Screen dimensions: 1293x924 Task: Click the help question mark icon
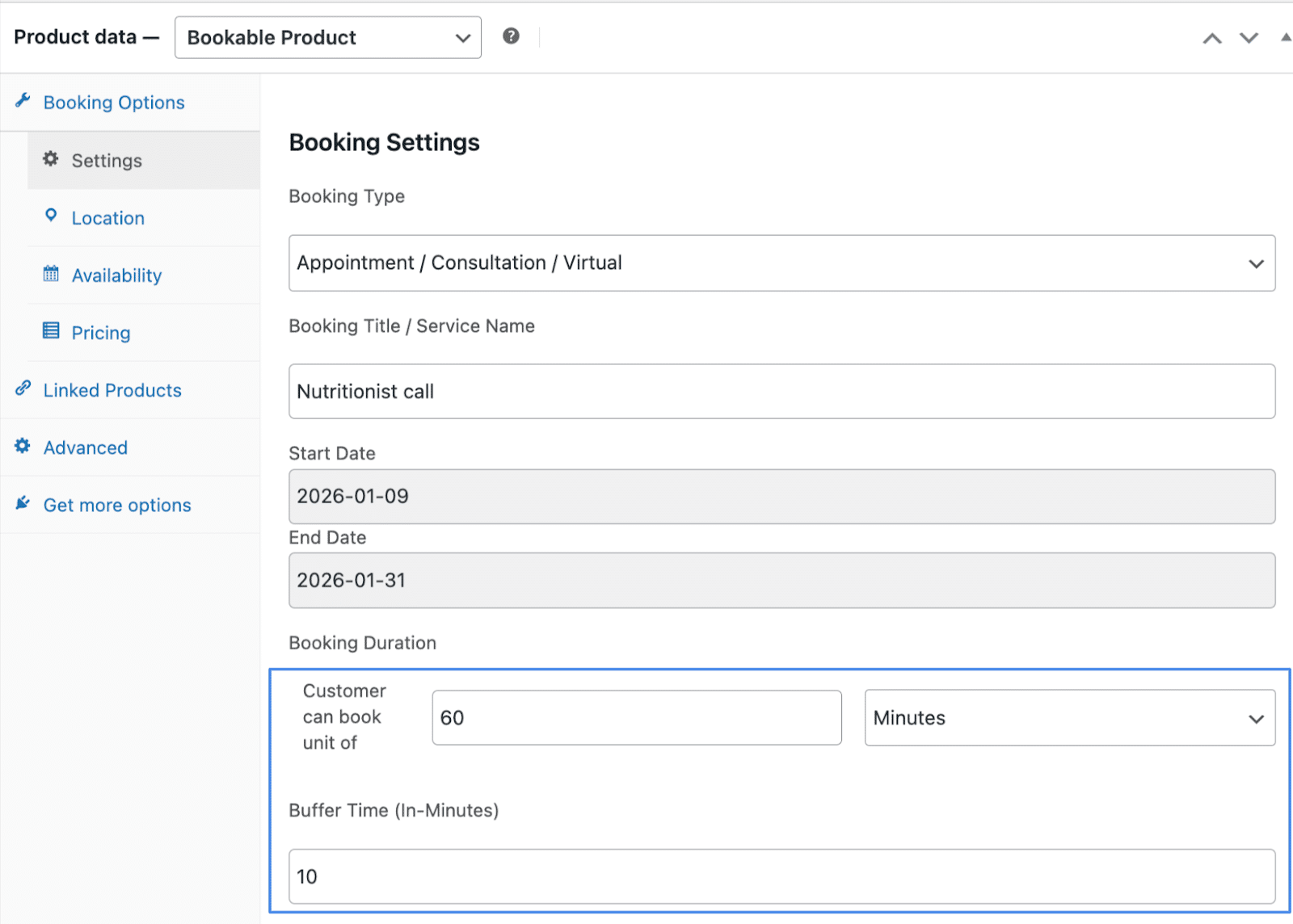pos(511,36)
